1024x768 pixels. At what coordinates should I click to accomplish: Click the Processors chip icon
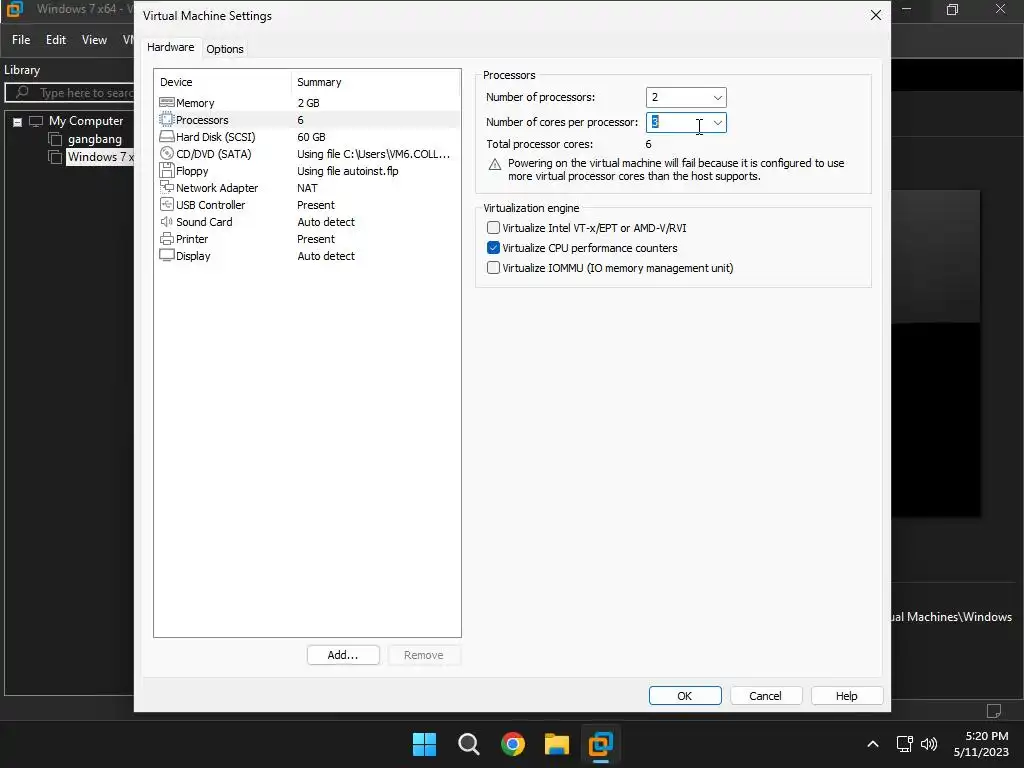point(167,120)
